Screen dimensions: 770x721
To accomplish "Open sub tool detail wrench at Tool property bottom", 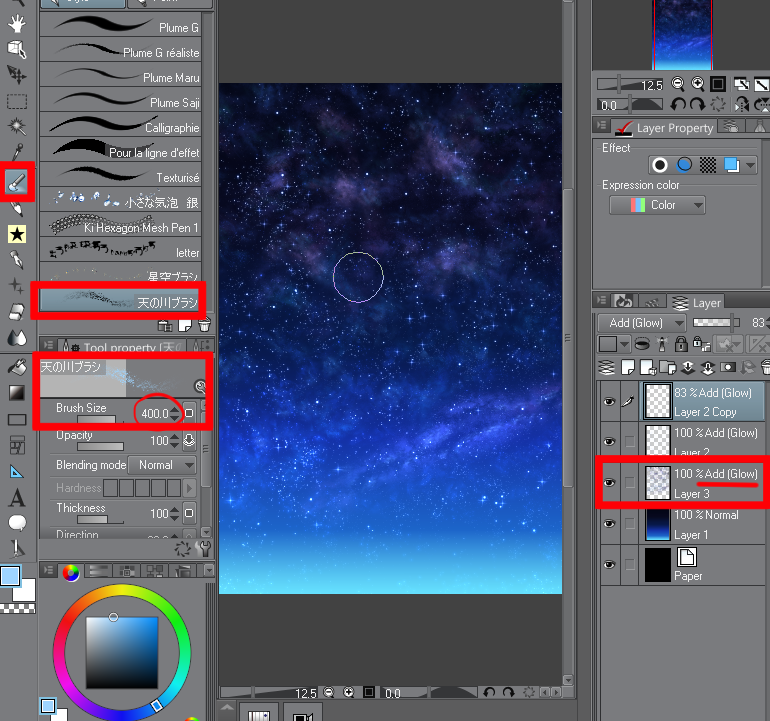I will pos(203,549).
